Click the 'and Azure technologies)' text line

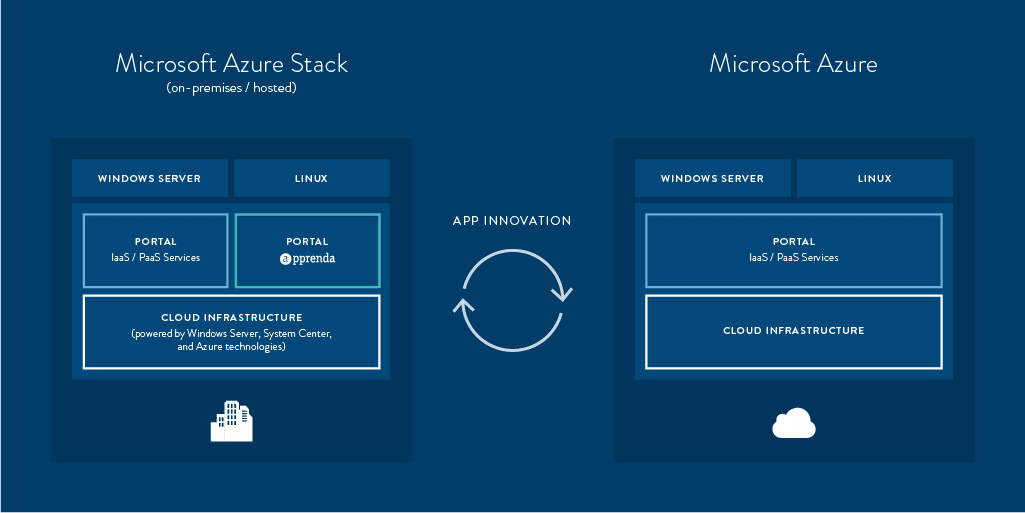(231, 346)
